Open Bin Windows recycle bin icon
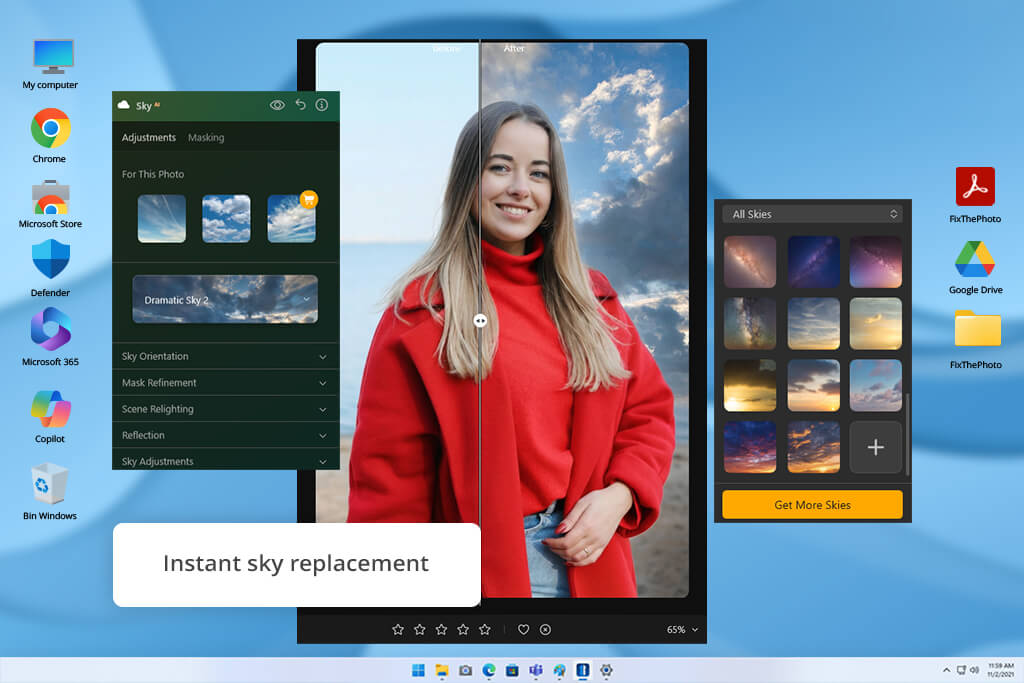1024x683 pixels. point(49,484)
